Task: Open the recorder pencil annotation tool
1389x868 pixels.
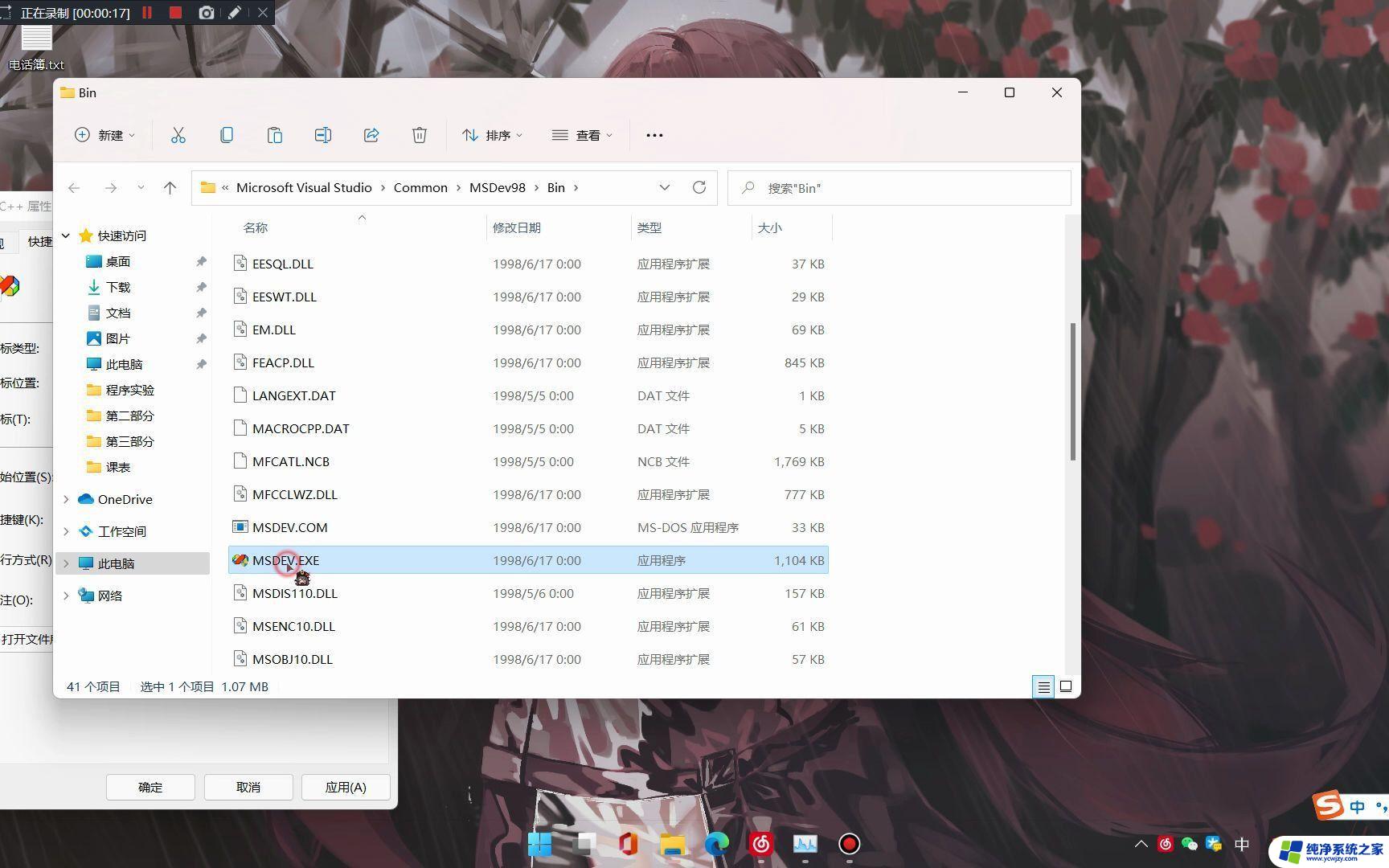Action: point(235,13)
